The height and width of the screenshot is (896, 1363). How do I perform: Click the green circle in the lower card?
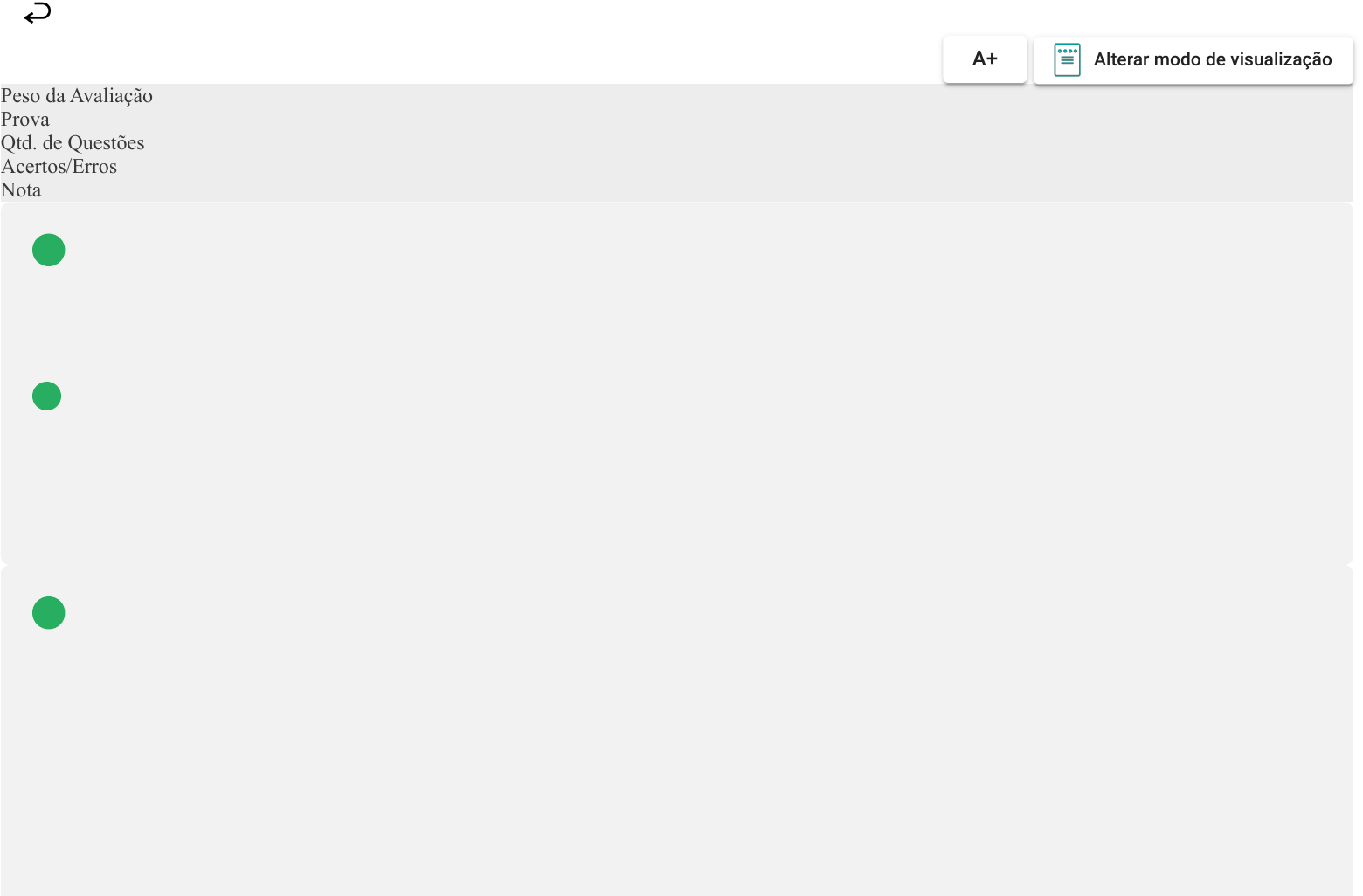pyautogui.click(x=49, y=613)
